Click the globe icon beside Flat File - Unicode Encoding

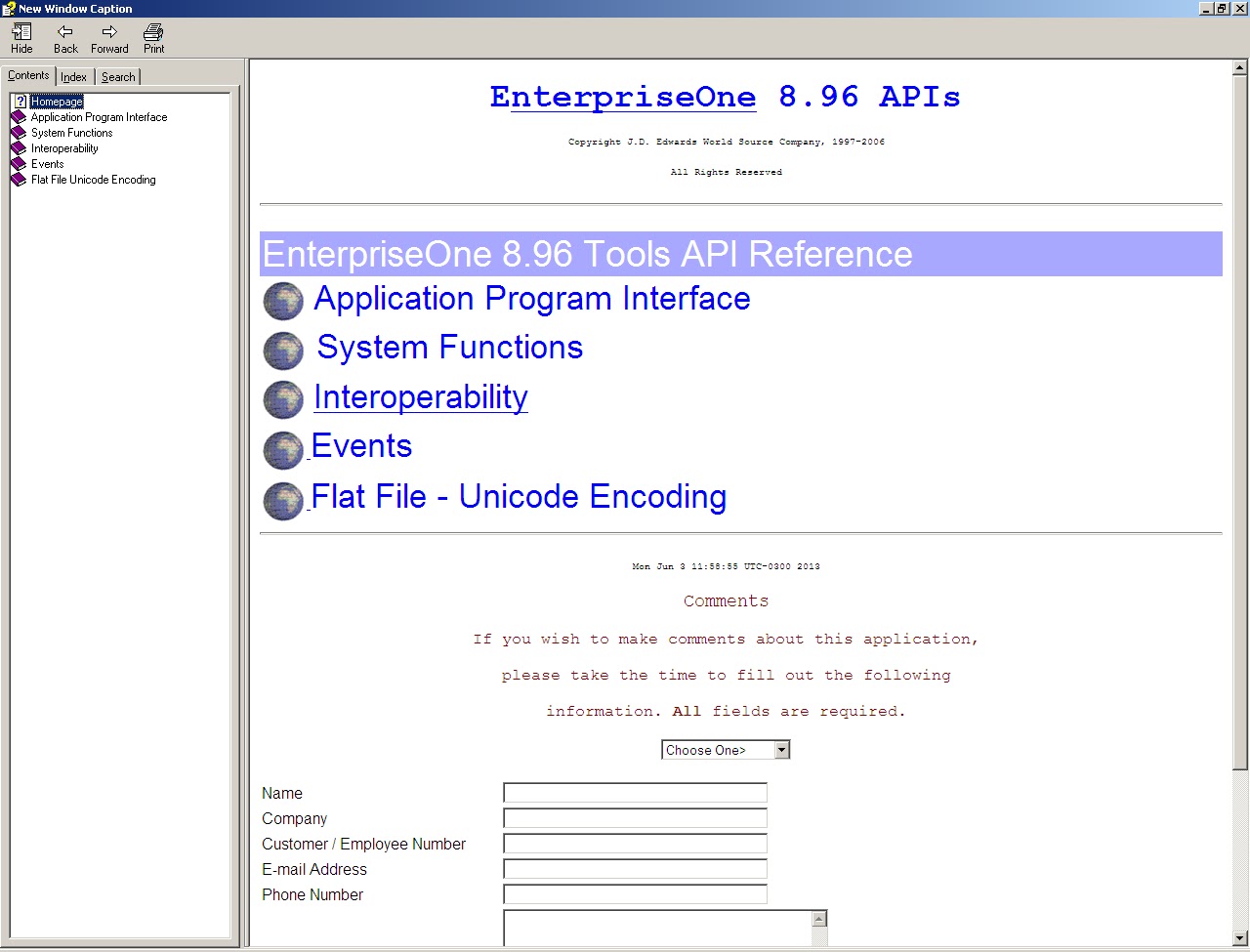pyautogui.click(x=282, y=500)
